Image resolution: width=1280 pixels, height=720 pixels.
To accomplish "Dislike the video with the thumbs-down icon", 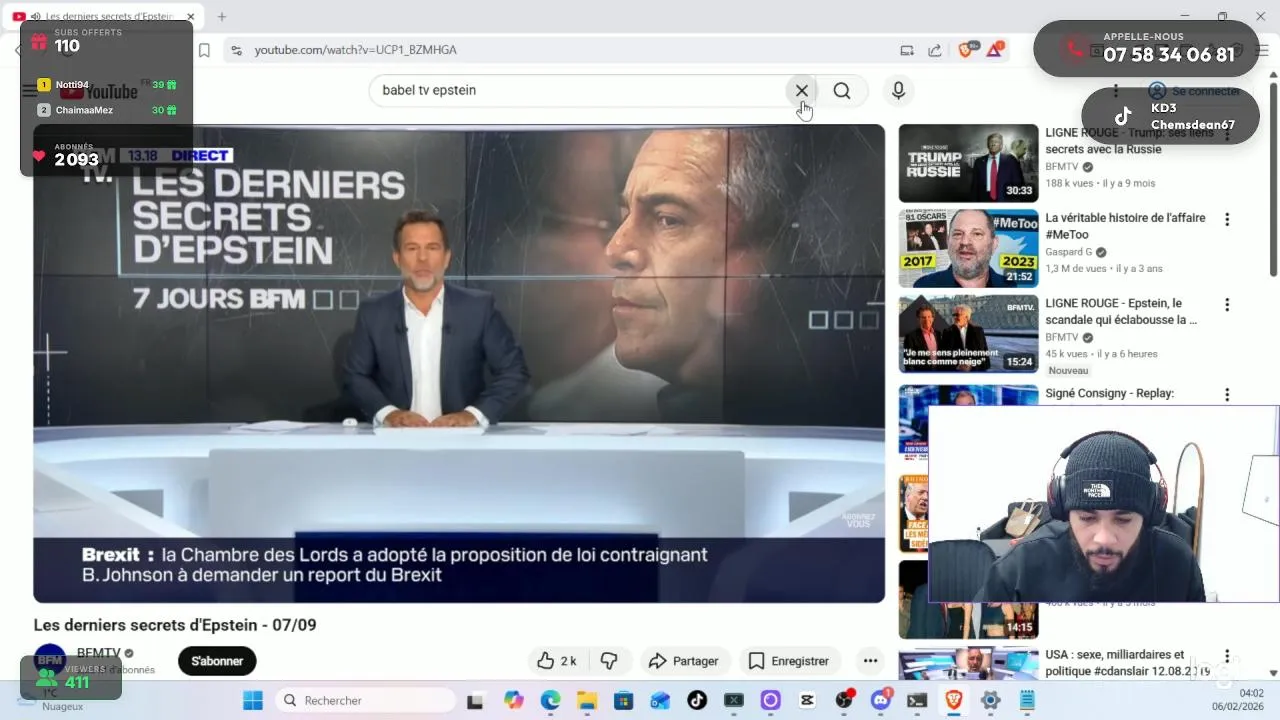I will click(x=608, y=661).
